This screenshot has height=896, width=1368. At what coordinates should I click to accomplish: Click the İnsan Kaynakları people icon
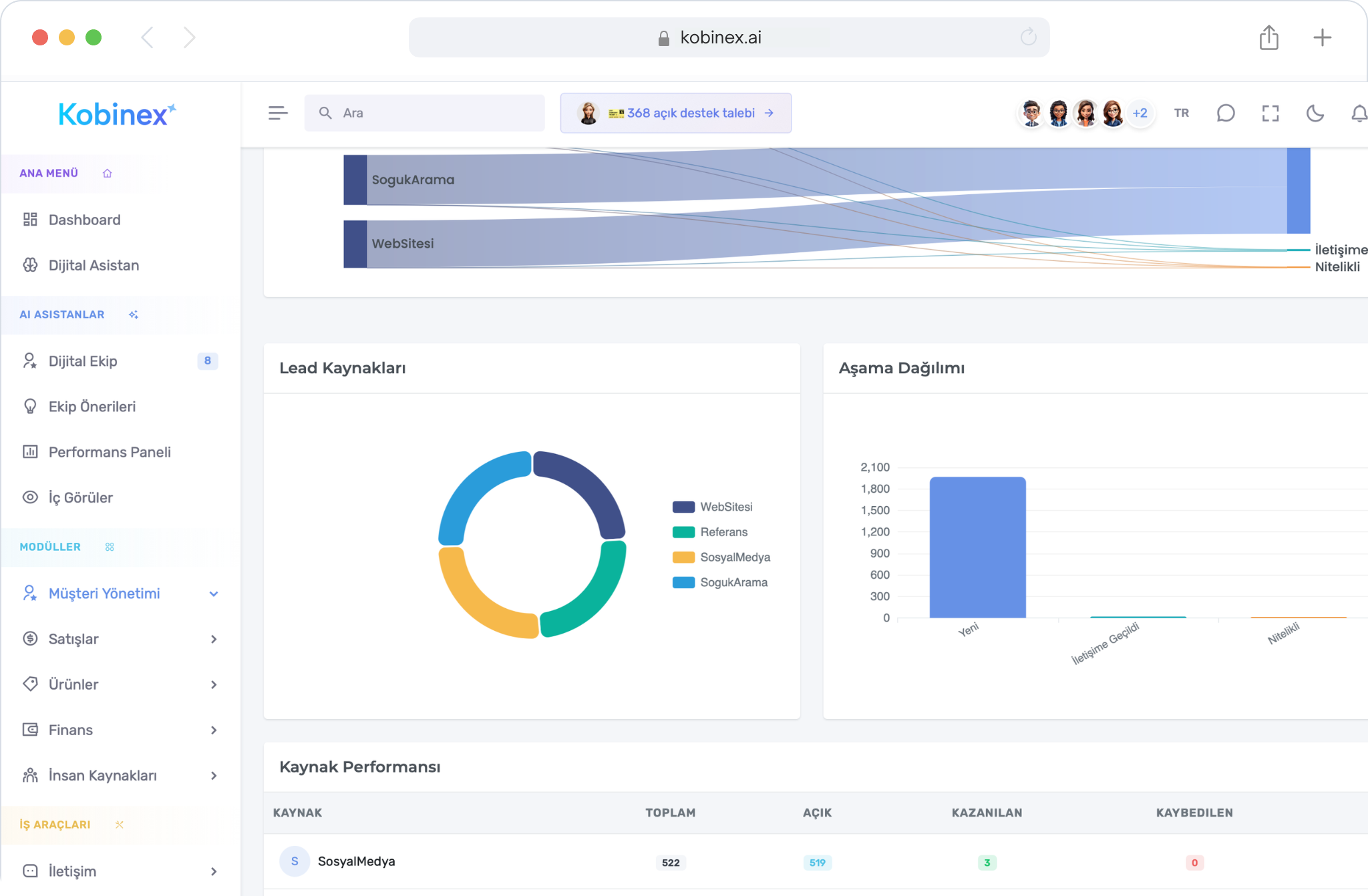pyautogui.click(x=30, y=775)
